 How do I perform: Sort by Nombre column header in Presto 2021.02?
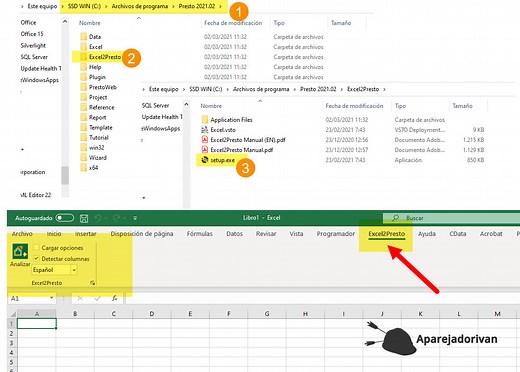pos(90,23)
